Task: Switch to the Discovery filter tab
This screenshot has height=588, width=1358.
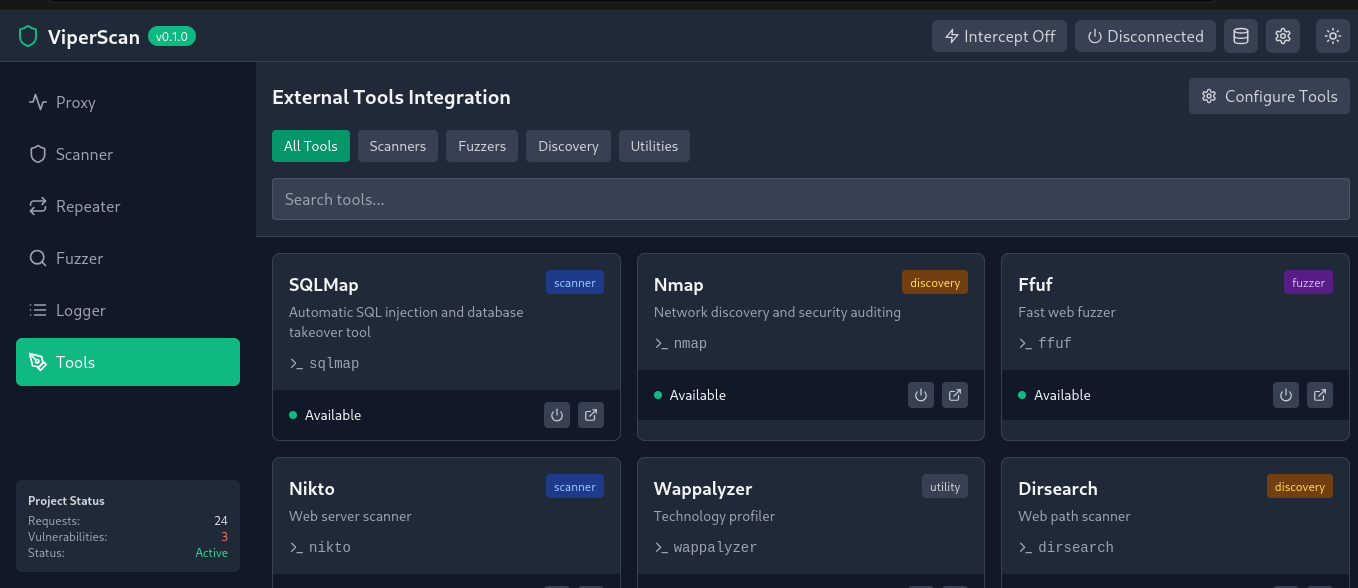Action: (x=568, y=146)
